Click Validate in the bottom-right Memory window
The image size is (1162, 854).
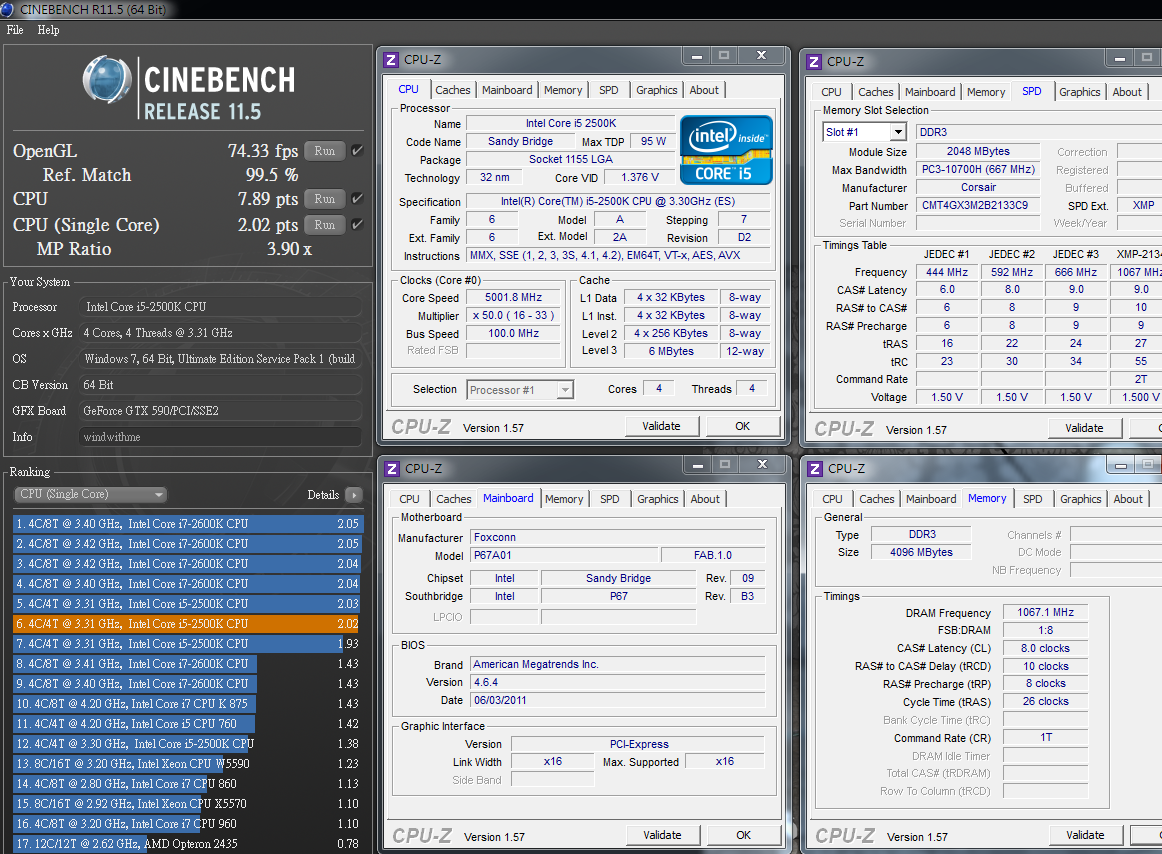coord(1085,835)
